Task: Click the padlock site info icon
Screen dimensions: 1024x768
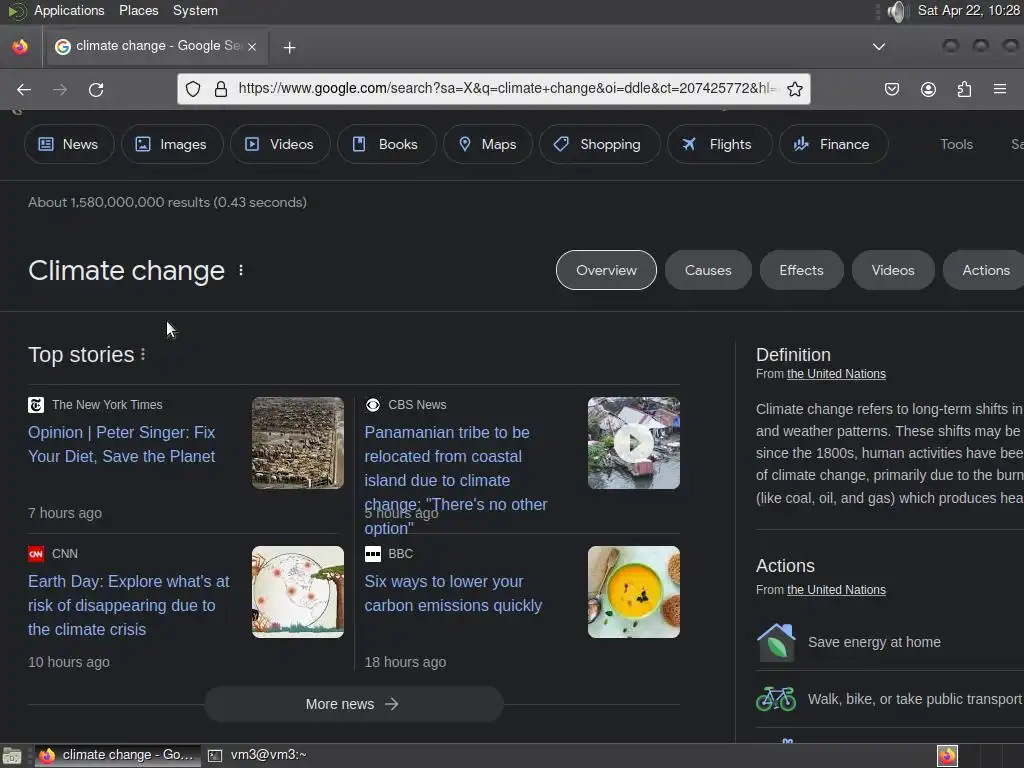Action: coord(221,89)
